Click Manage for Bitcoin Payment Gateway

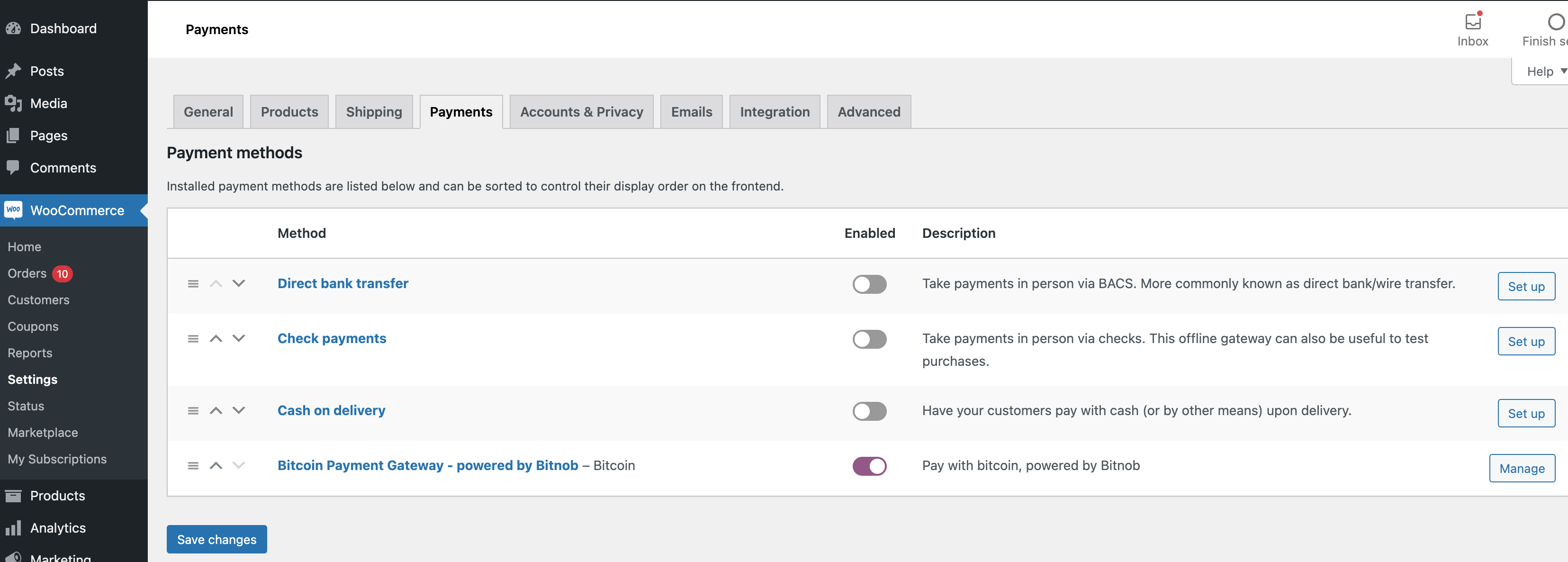coord(1522,469)
